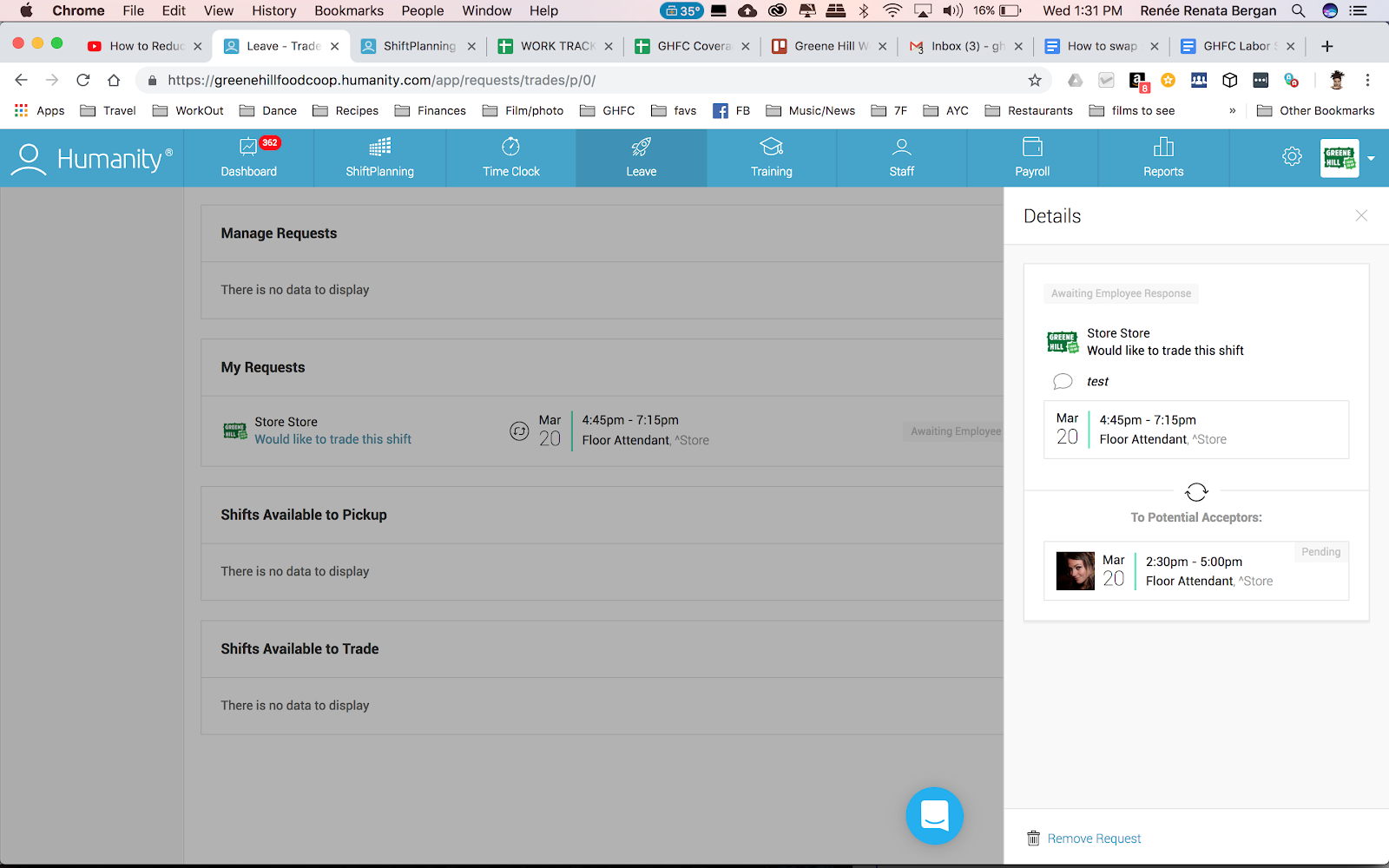The image size is (1389, 868).
Task: Go forward in browser
Action: 52,80
